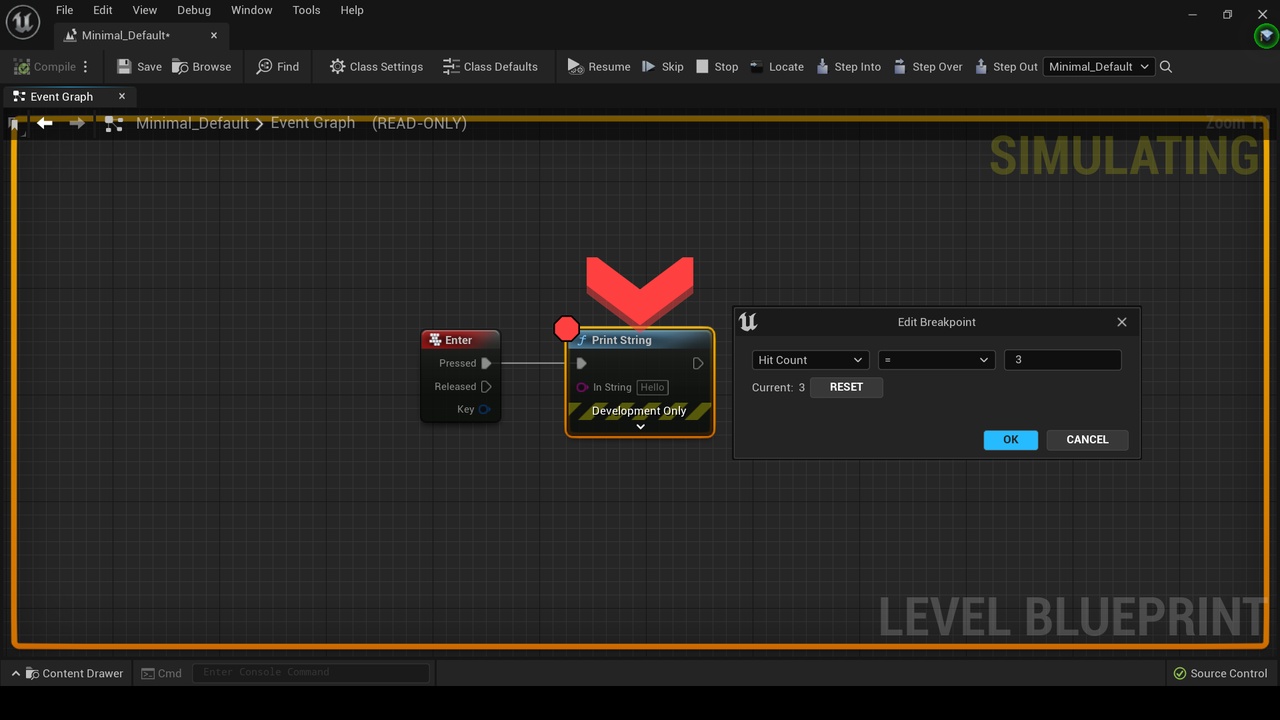
Task: Reset the current hit count
Action: pos(846,387)
